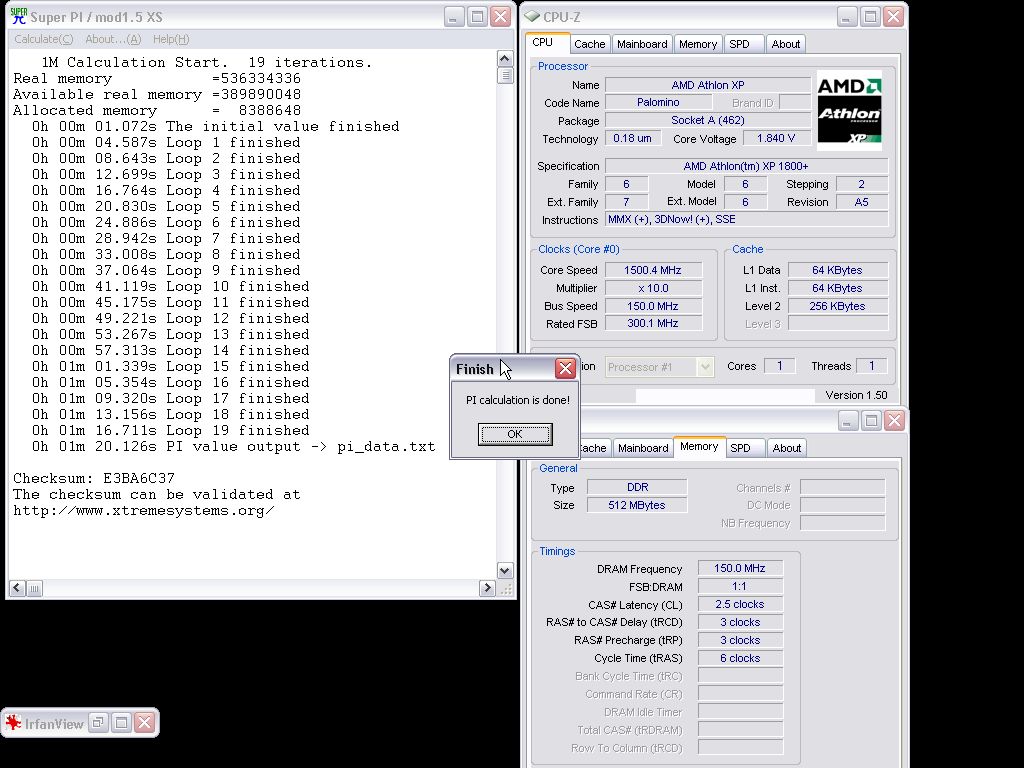Click the Code Name Palomino field
Screen dimensions: 1024x768
coord(658,103)
